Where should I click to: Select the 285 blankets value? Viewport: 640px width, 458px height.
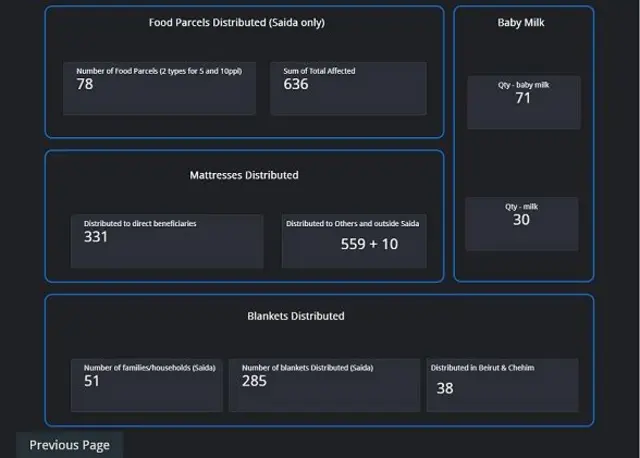254,381
